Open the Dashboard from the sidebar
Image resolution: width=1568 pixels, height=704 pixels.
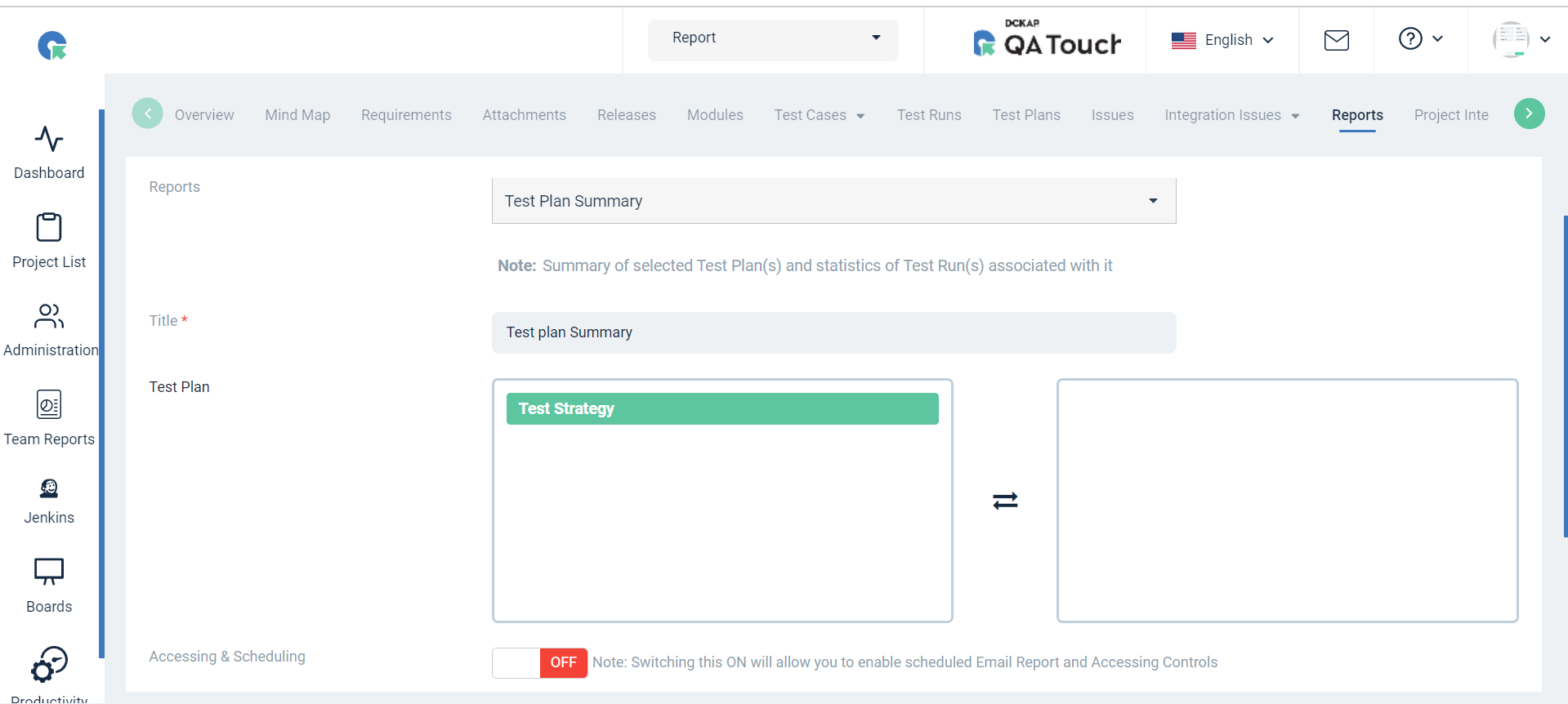(49, 153)
